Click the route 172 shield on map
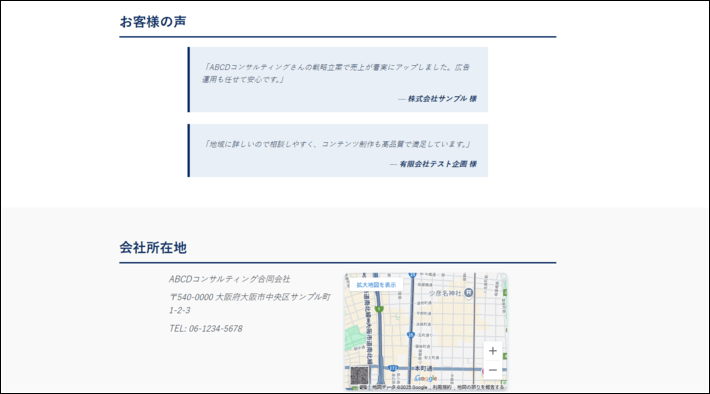This screenshot has width=710, height=394. coord(393,368)
